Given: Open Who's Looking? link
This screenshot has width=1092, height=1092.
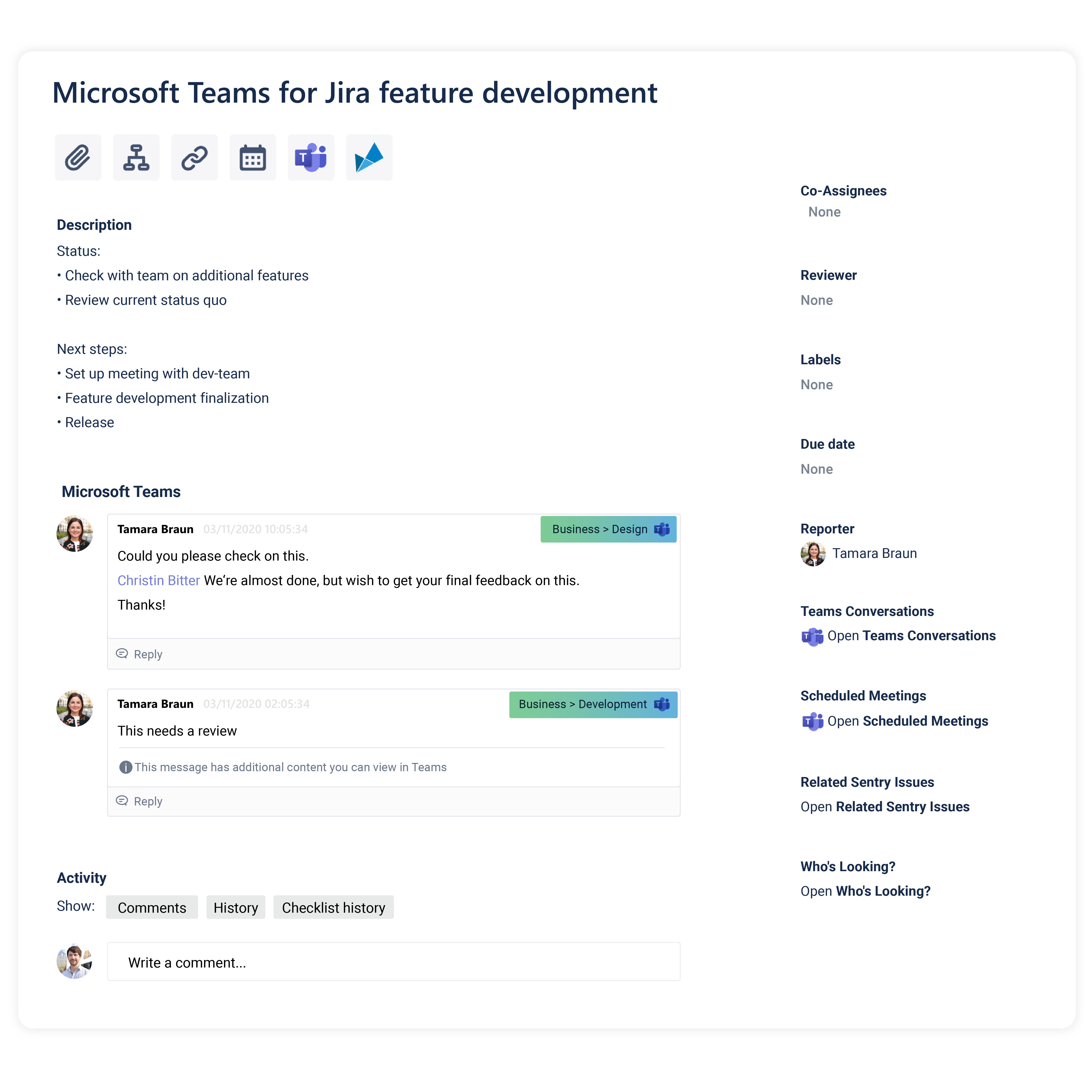Looking at the screenshot, I should [865, 891].
